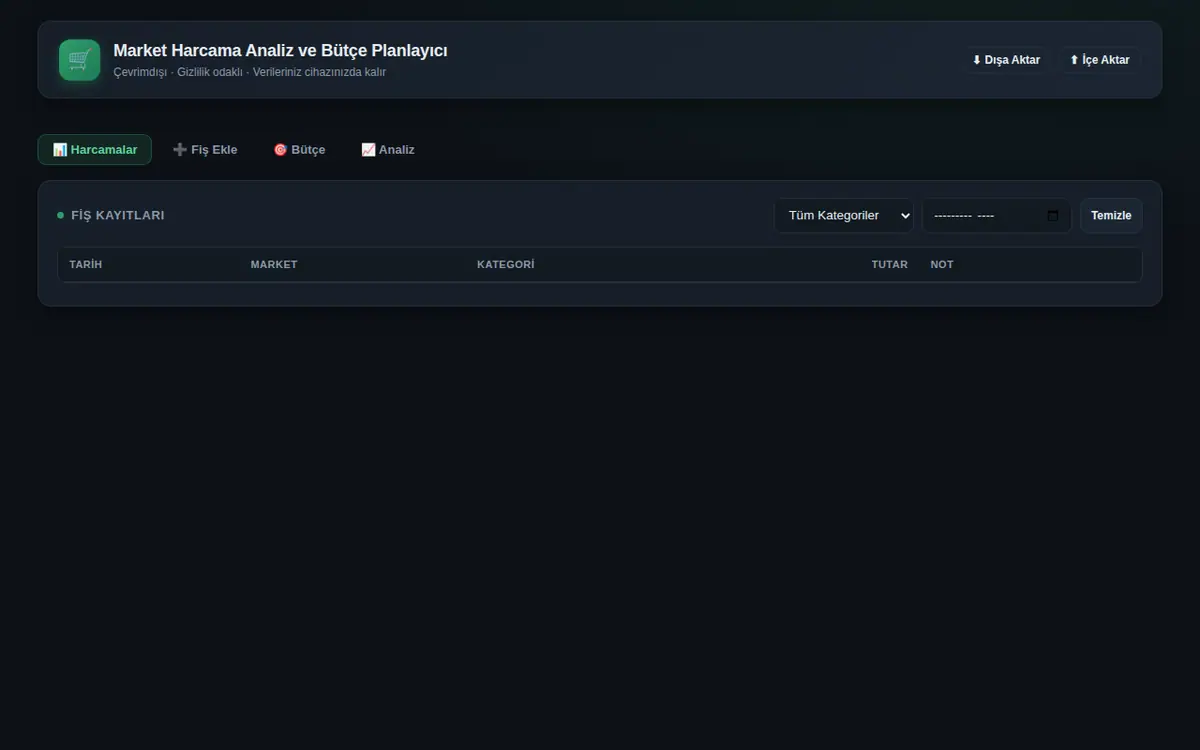Select the TARİH column header
The image size is (1200, 750).
(86, 265)
